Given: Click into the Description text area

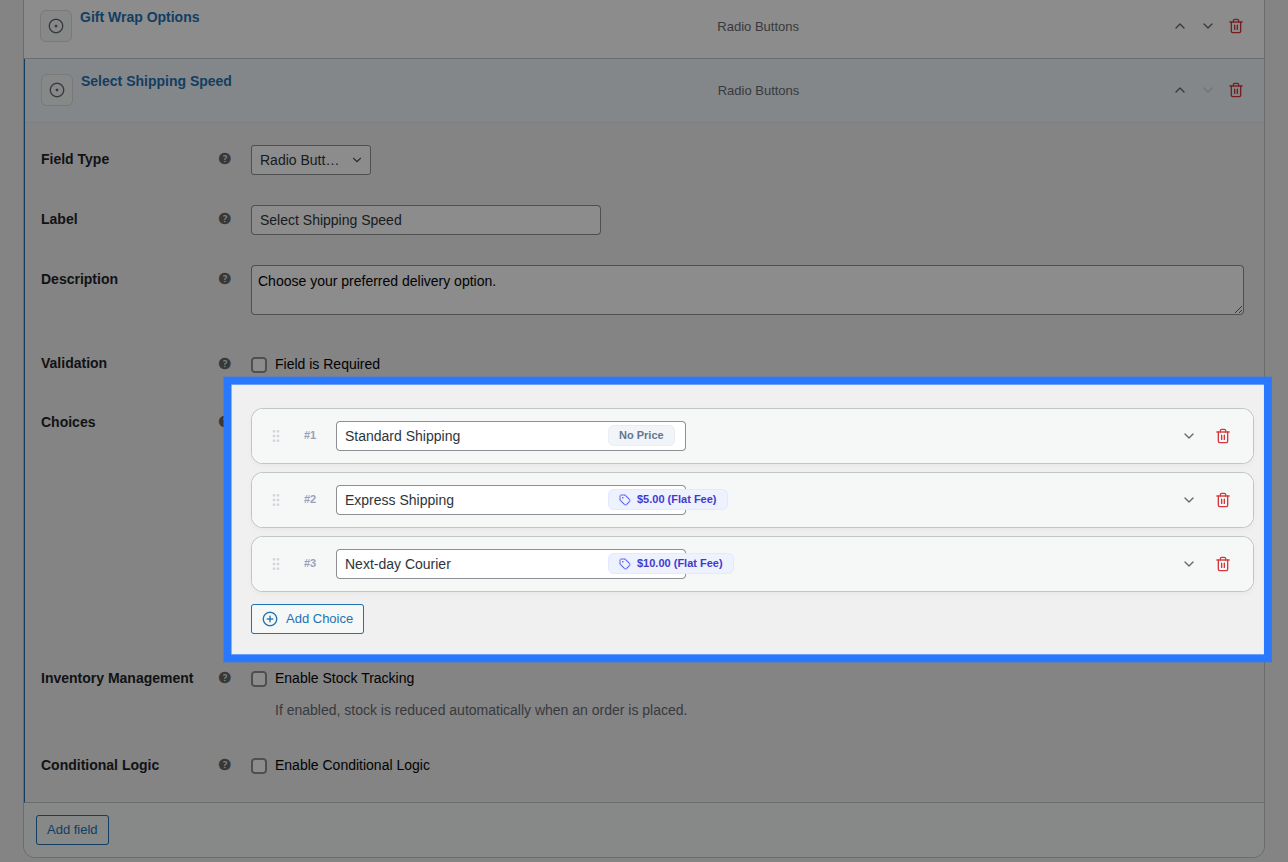Looking at the screenshot, I should [747, 290].
